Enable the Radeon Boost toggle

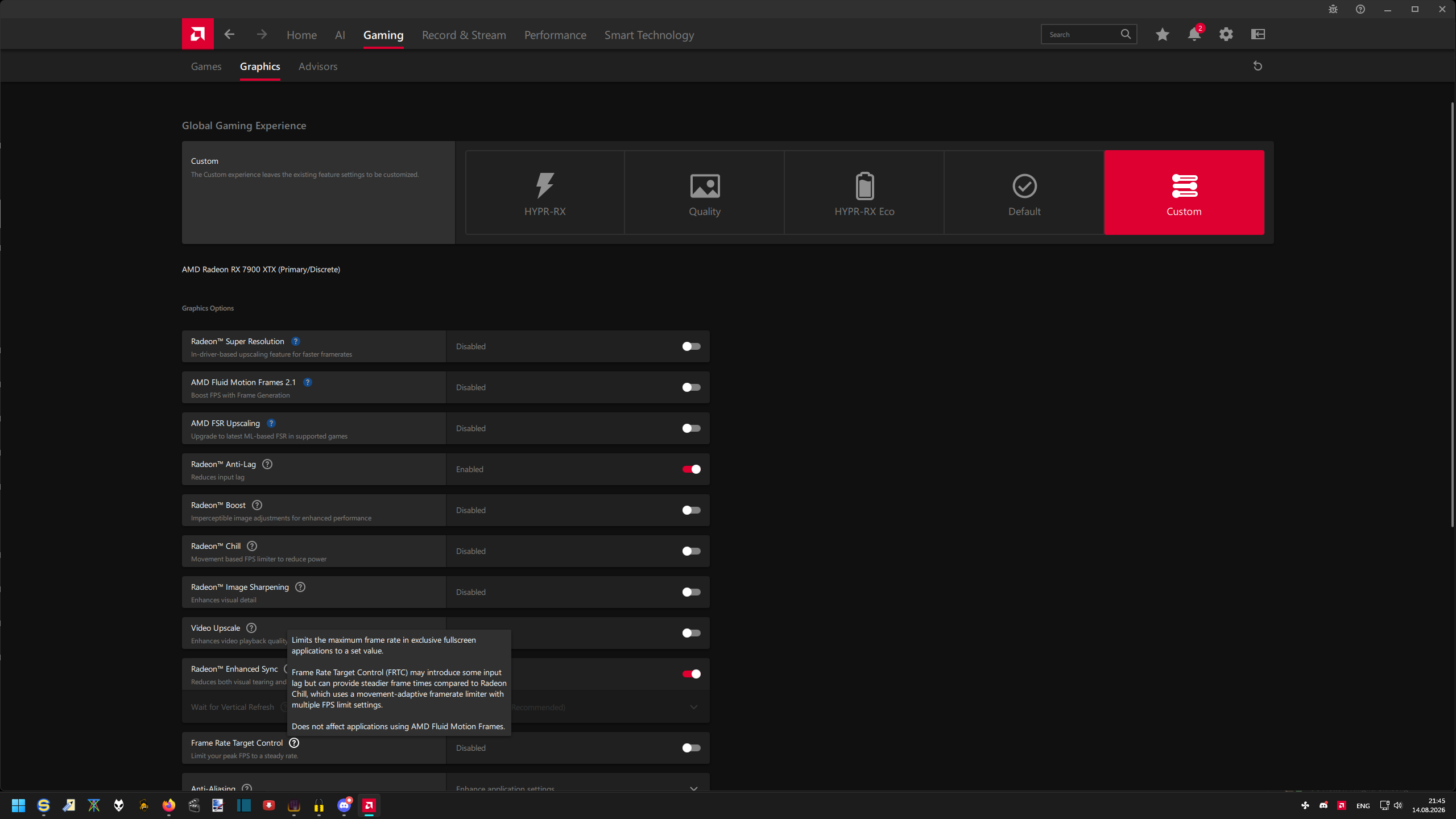point(692,510)
